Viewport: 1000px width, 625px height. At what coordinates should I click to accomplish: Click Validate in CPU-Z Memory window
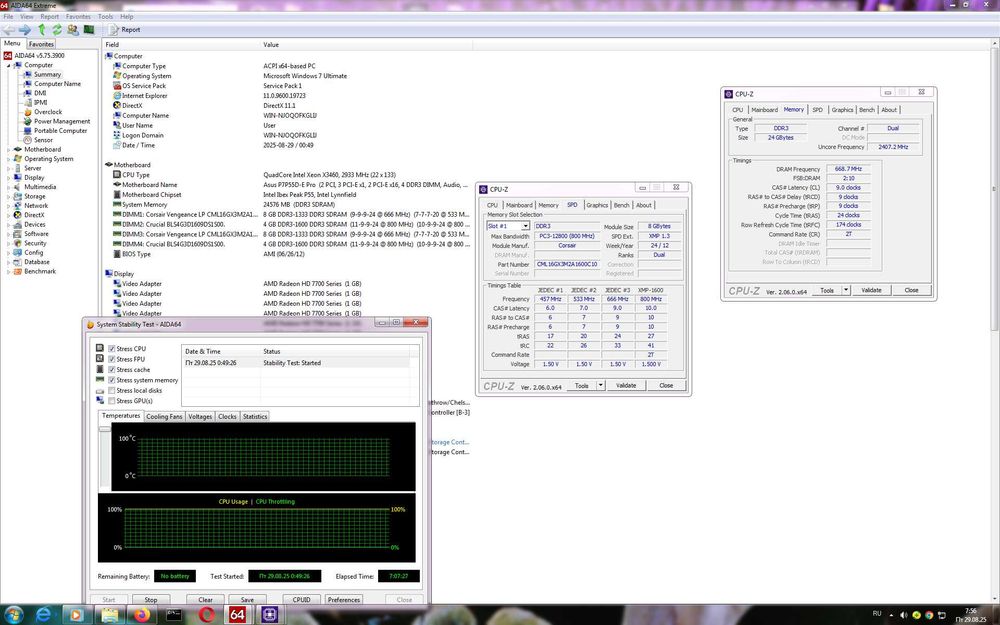click(x=871, y=290)
